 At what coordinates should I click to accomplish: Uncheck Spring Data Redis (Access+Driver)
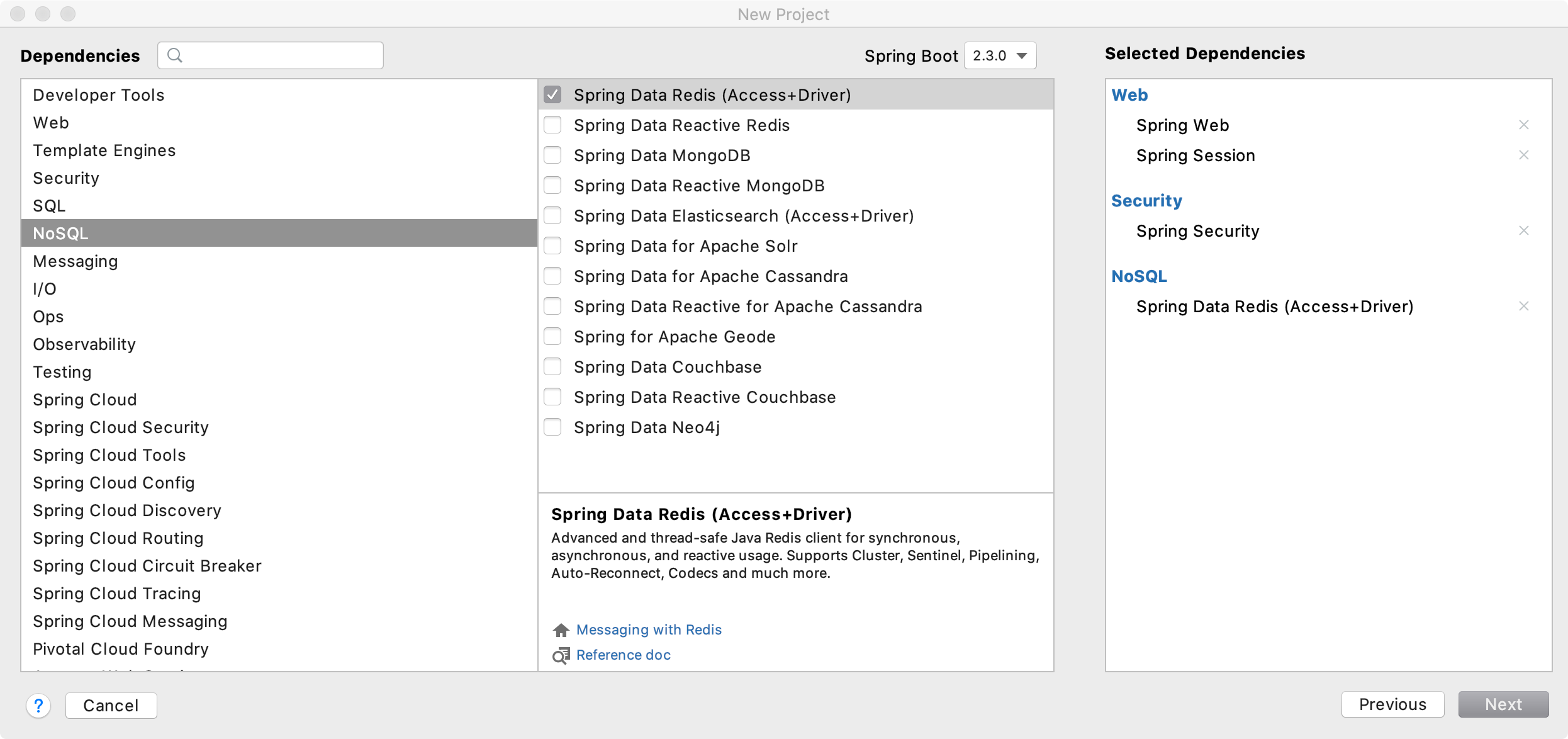[x=552, y=95]
